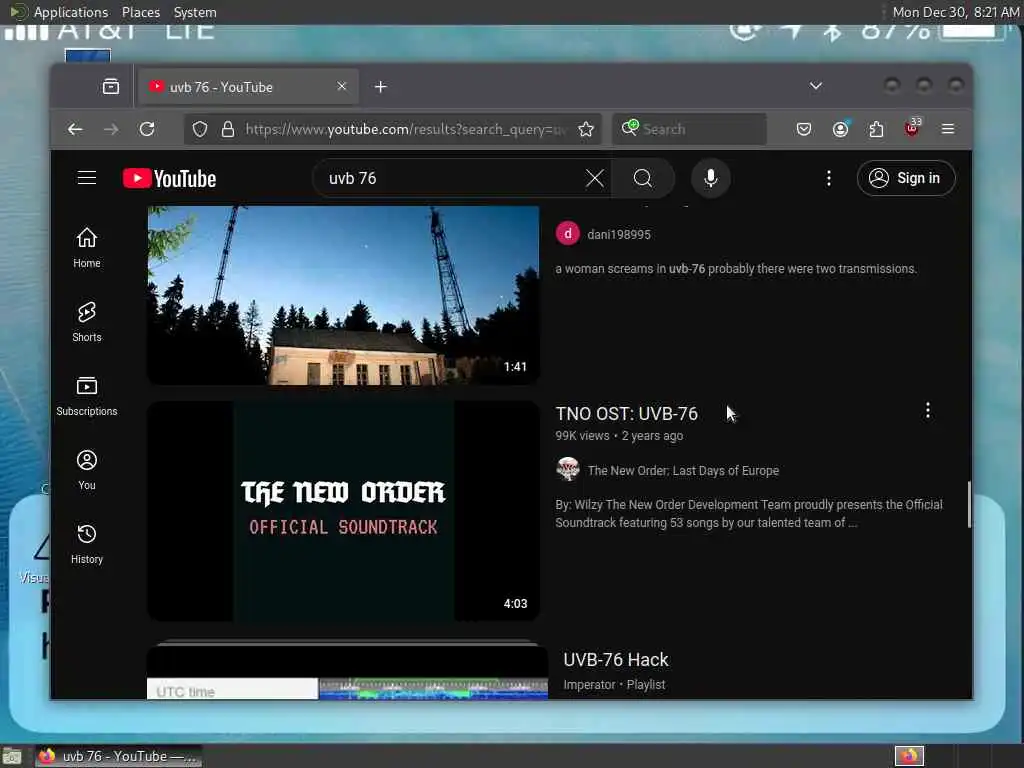1024x768 pixels.
Task: Go forward one page in Firefox
Action: click(x=111, y=129)
